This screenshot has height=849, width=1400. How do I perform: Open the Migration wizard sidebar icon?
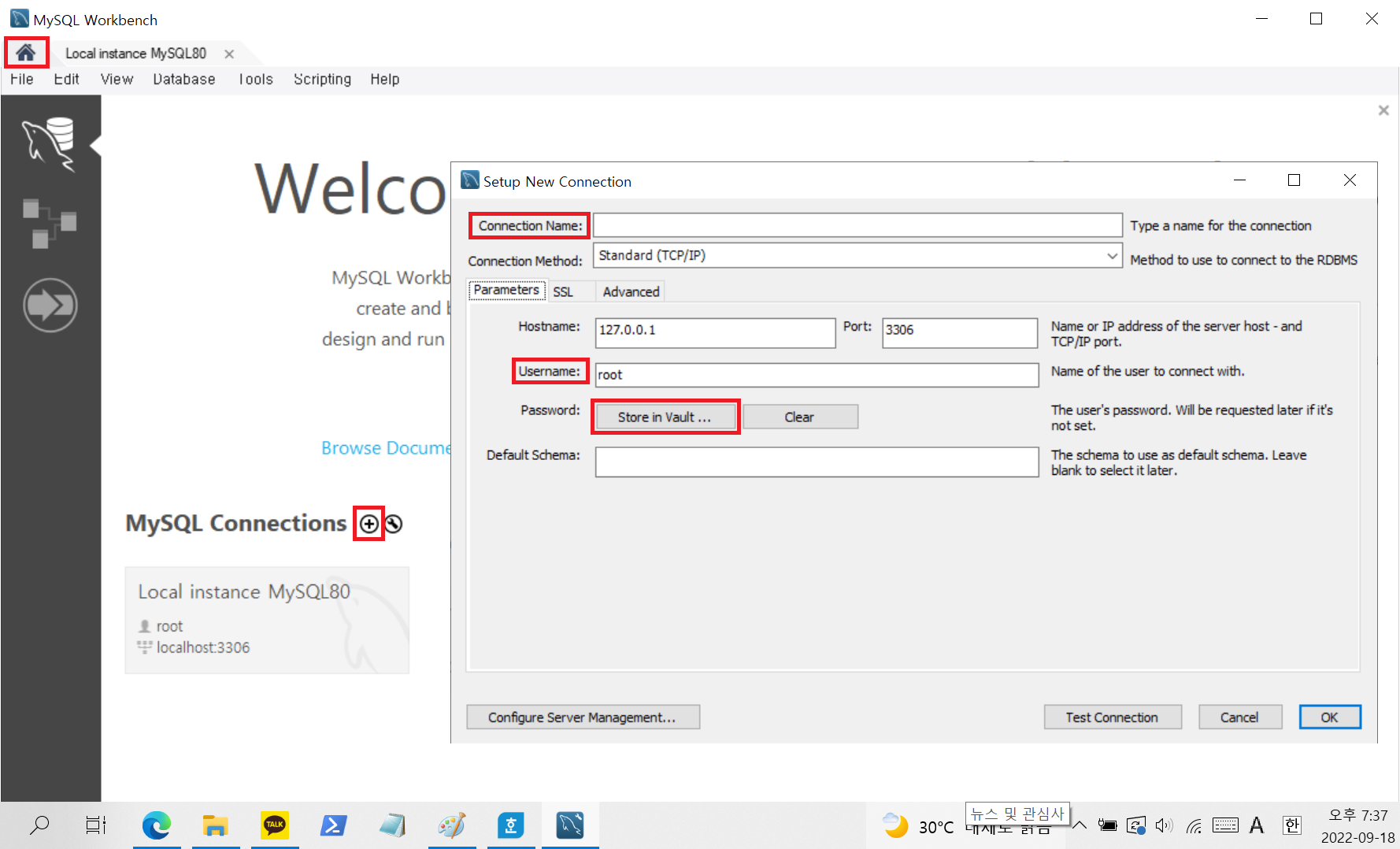pyautogui.click(x=50, y=305)
